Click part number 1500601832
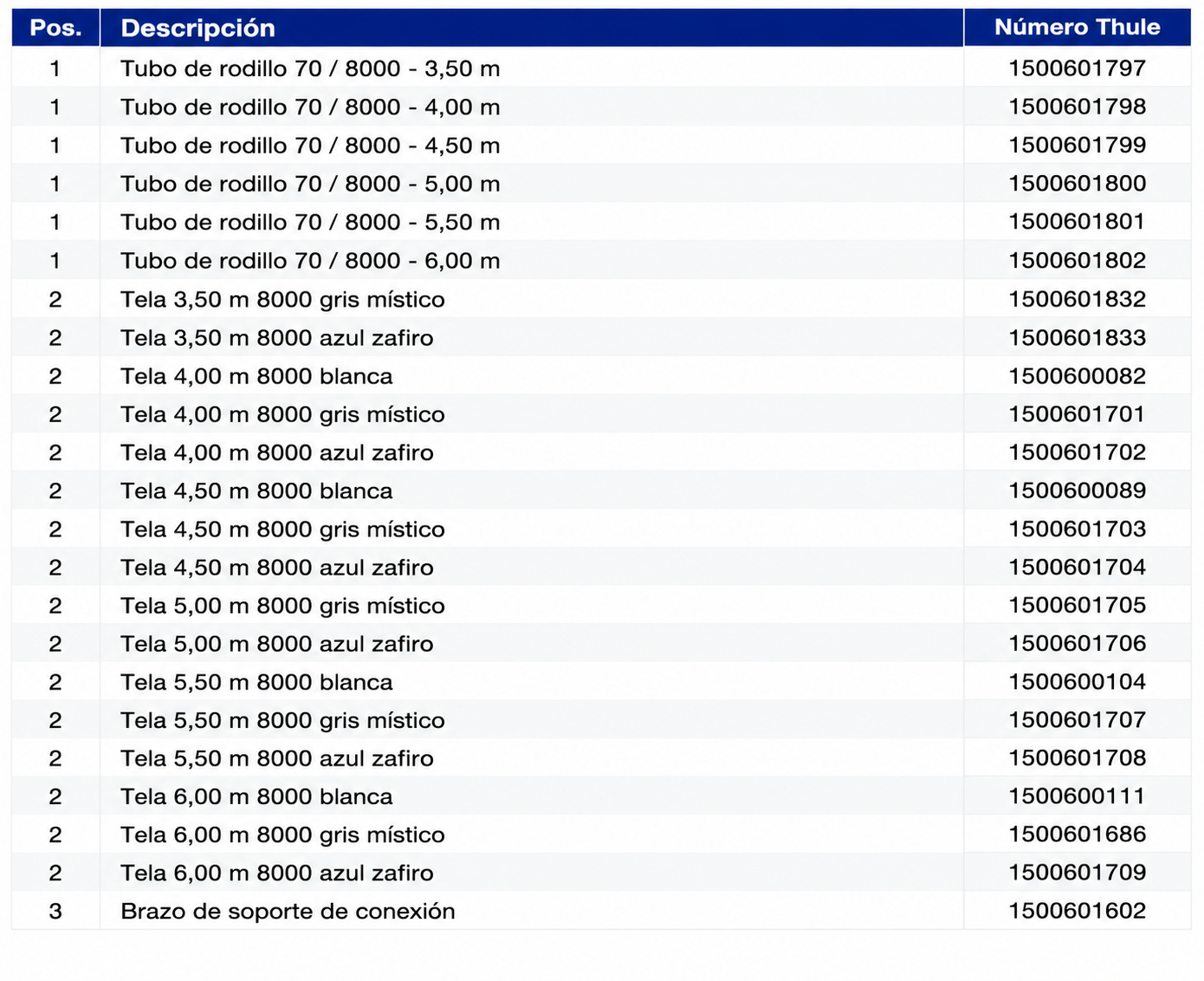1204x981 pixels. pyautogui.click(x=1077, y=299)
